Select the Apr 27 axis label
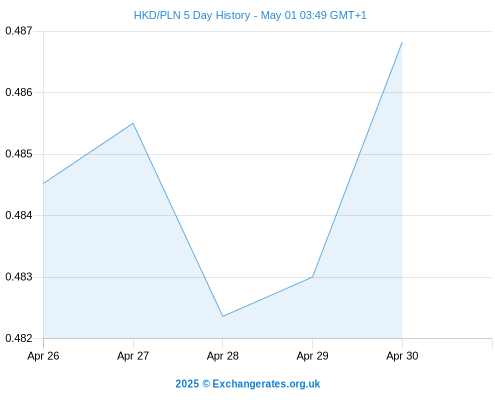Image resolution: width=495 pixels, height=400 pixels. point(133,356)
